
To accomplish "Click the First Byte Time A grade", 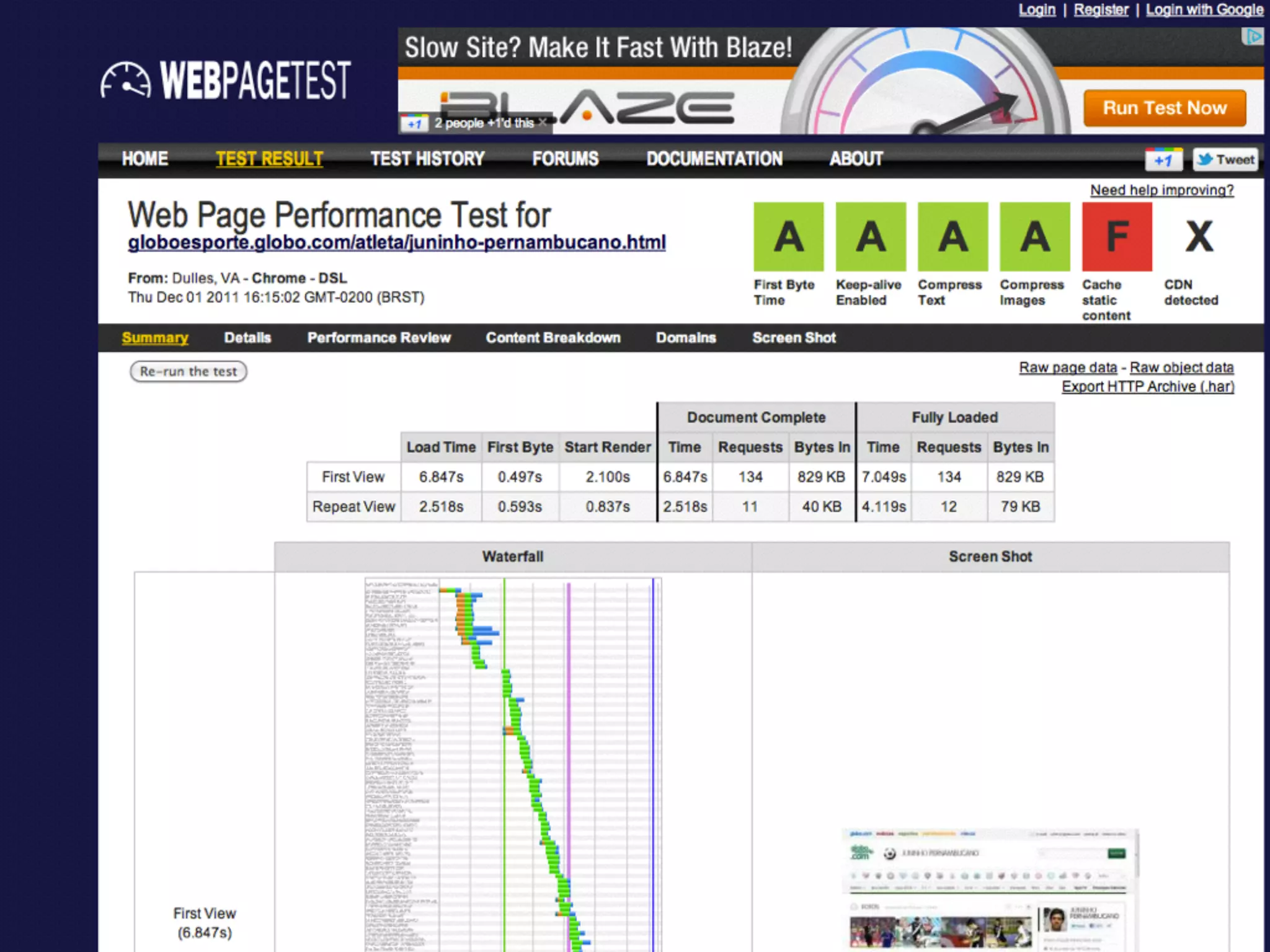I will pyautogui.click(x=788, y=237).
